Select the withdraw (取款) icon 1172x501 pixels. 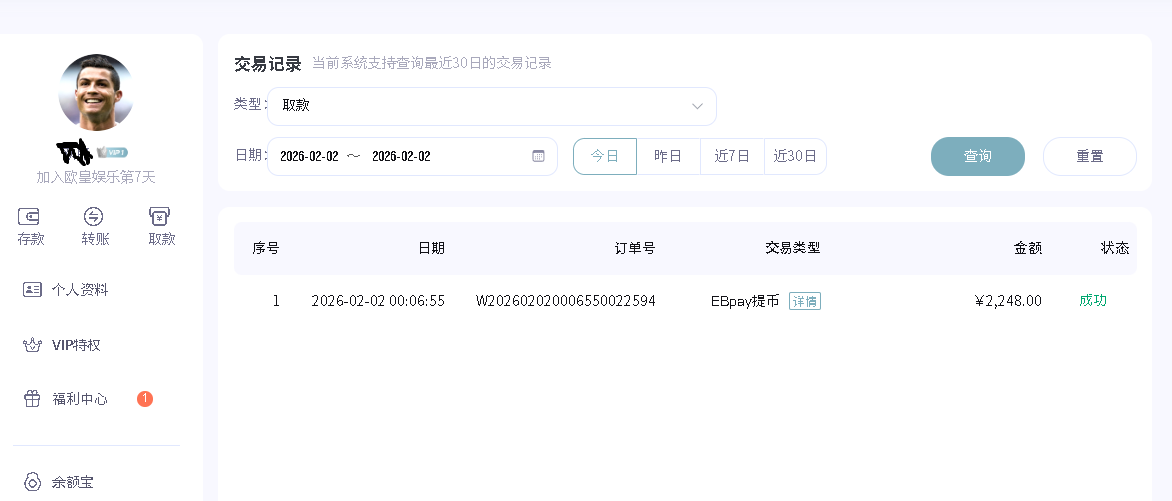[x=160, y=217]
